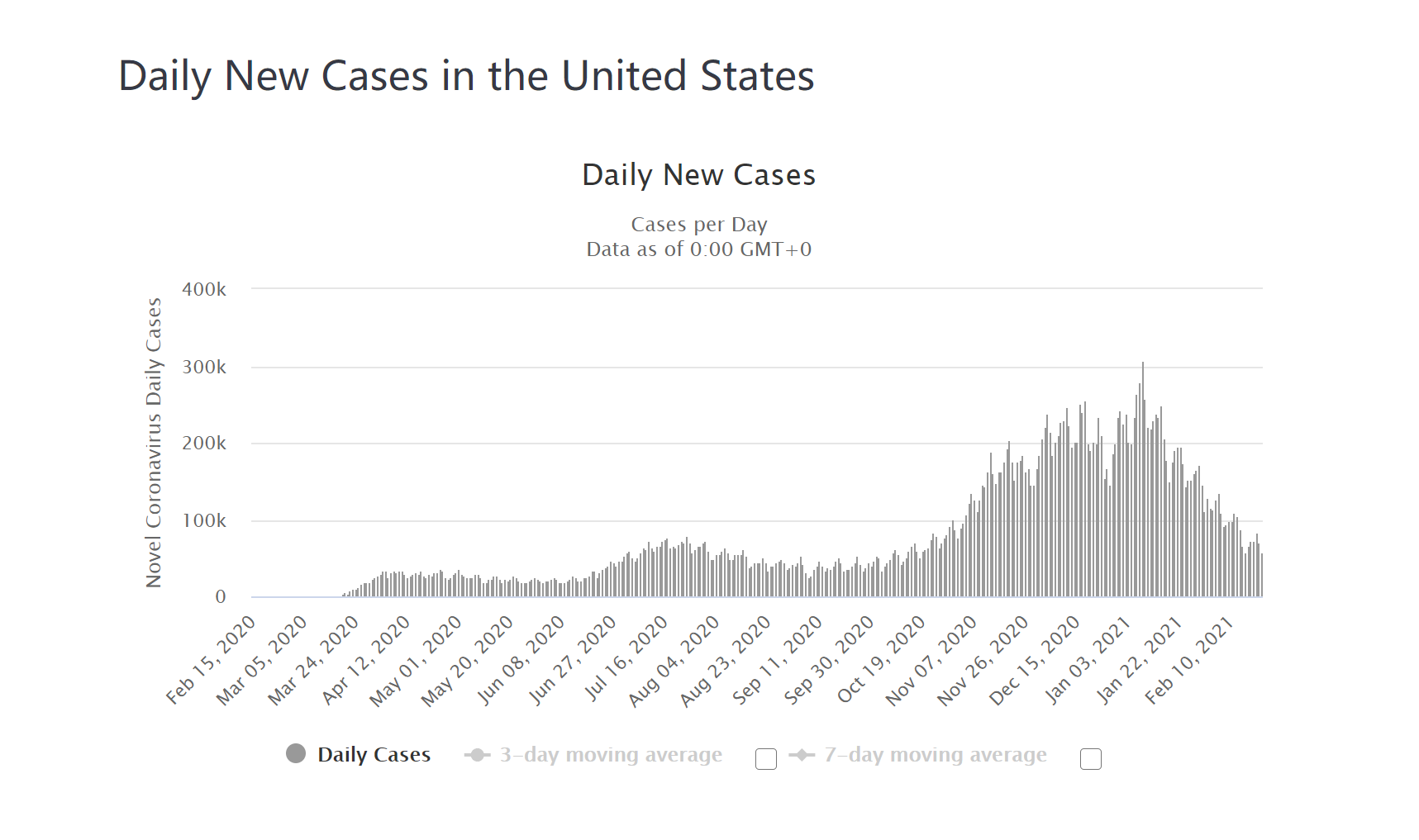
Task: Click the 300k y-axis label
Action: pyautogui.click(x=204, y=367)
